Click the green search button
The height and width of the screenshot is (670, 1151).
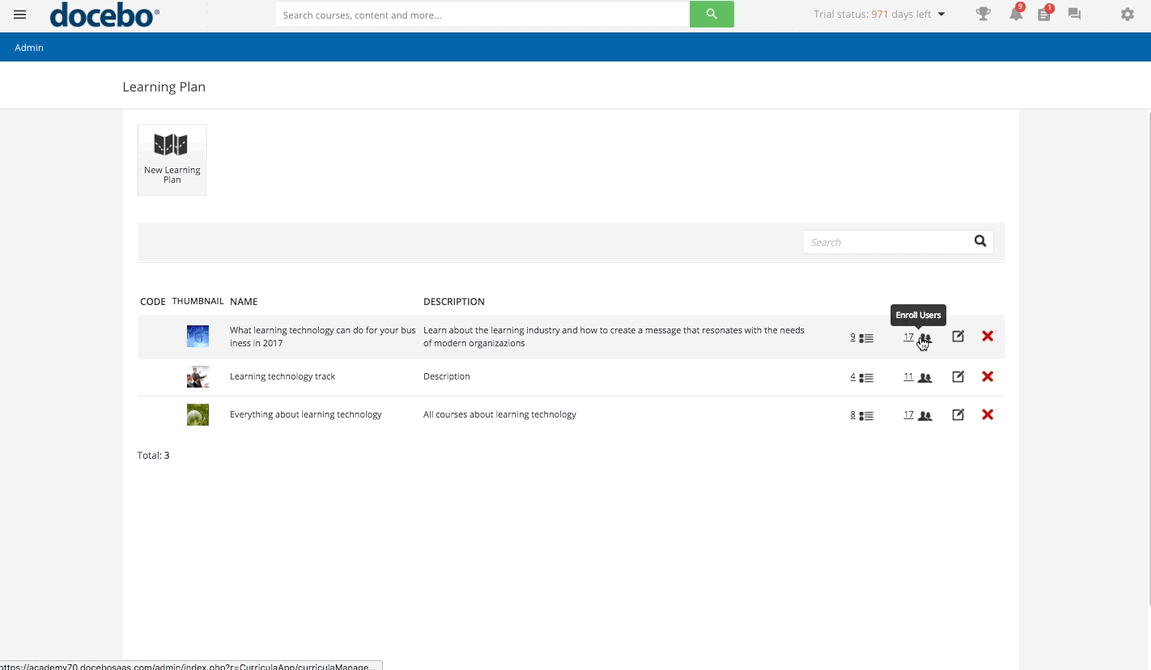[711, 14]
